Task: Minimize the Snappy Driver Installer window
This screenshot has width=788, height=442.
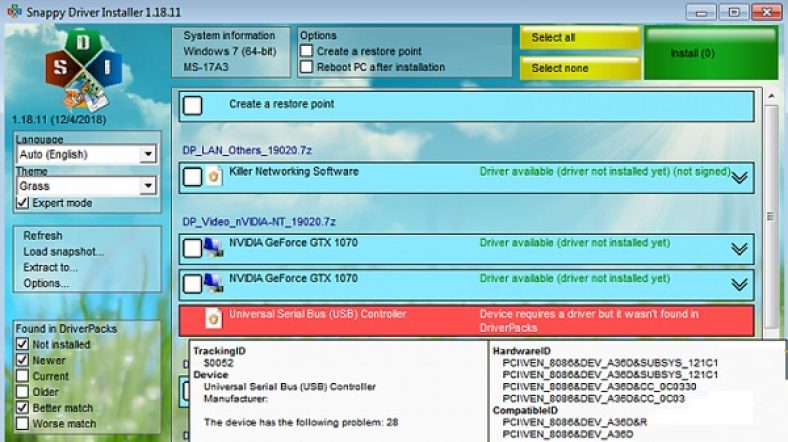Action: [x=701, y=12]
